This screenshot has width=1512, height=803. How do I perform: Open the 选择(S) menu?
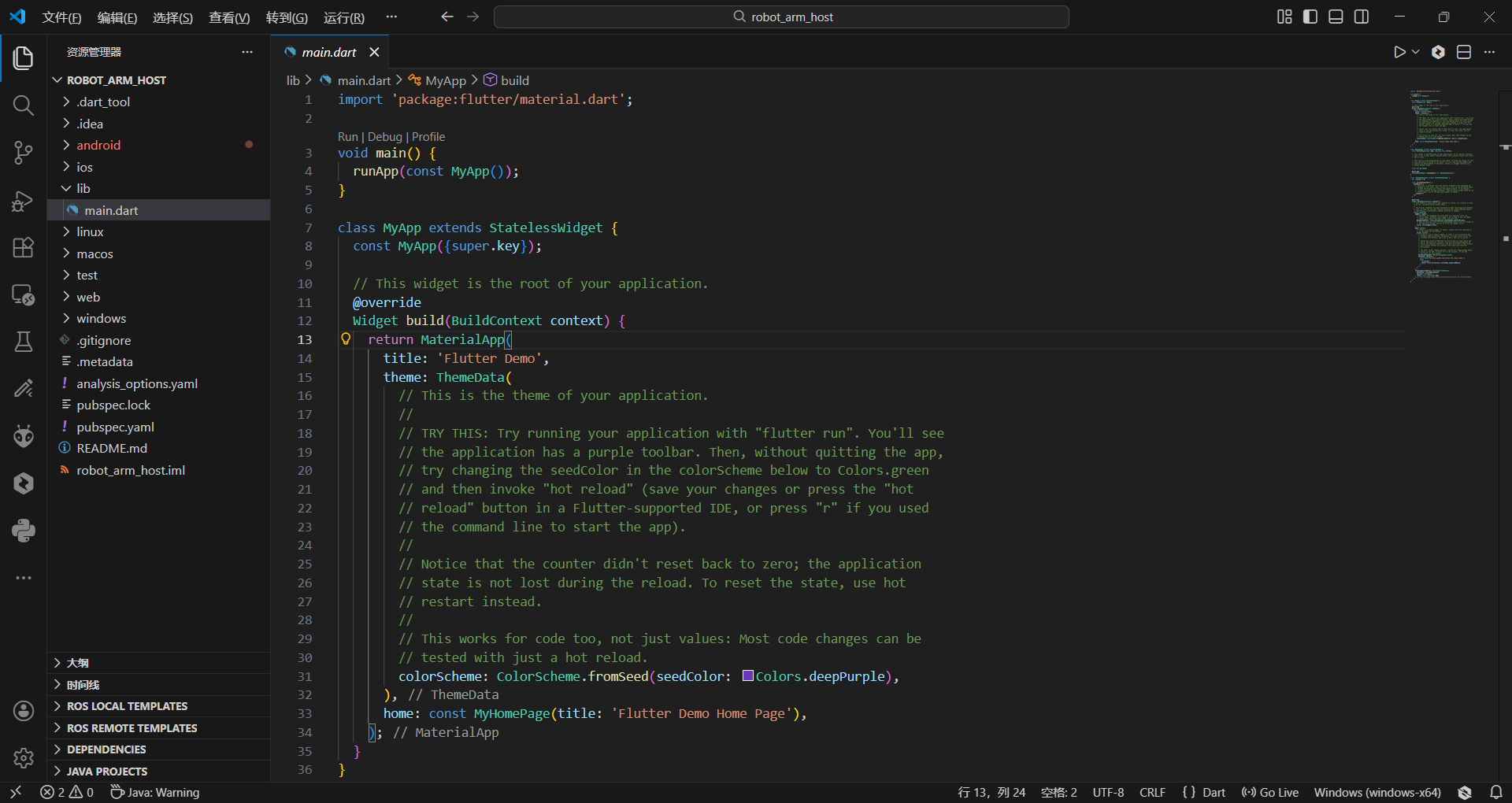pos(172,17)
